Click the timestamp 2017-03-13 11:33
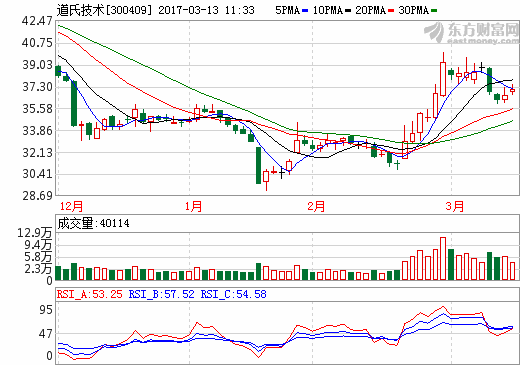Viewport: 520px width, 365px height. (206, 10)
